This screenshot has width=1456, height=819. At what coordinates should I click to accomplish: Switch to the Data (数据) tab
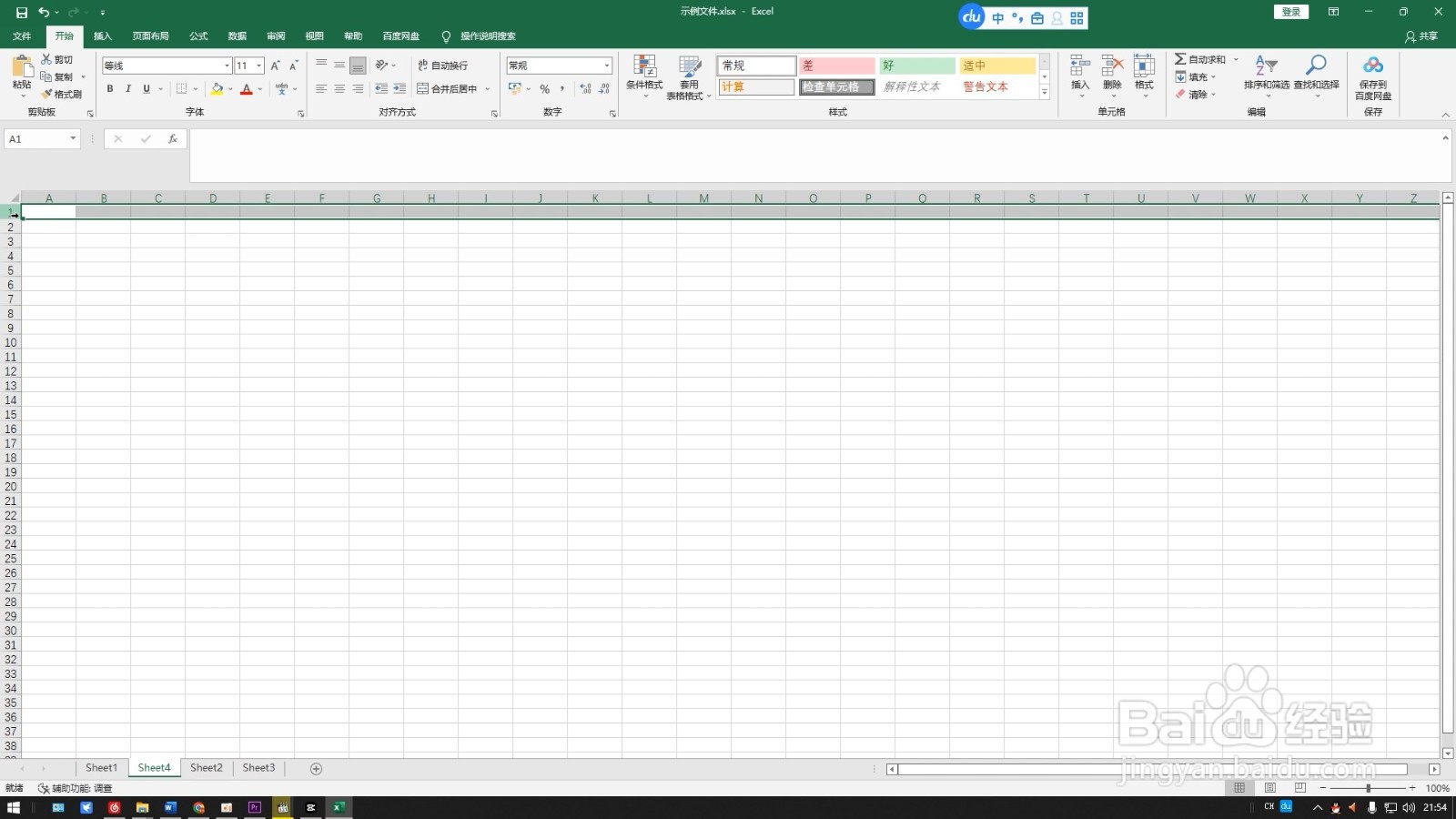tap(238, 36)
